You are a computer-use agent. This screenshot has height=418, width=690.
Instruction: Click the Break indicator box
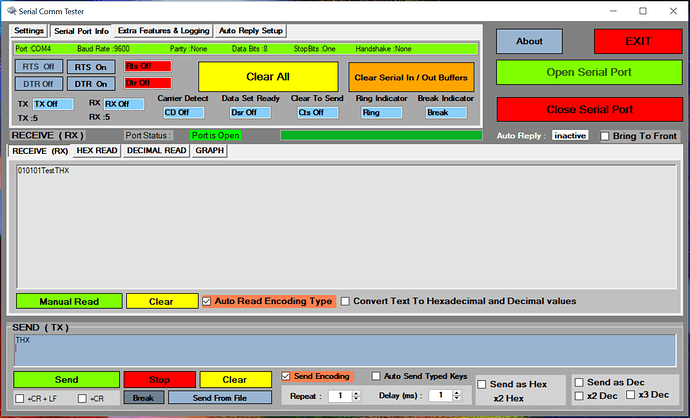click(446, 113)
